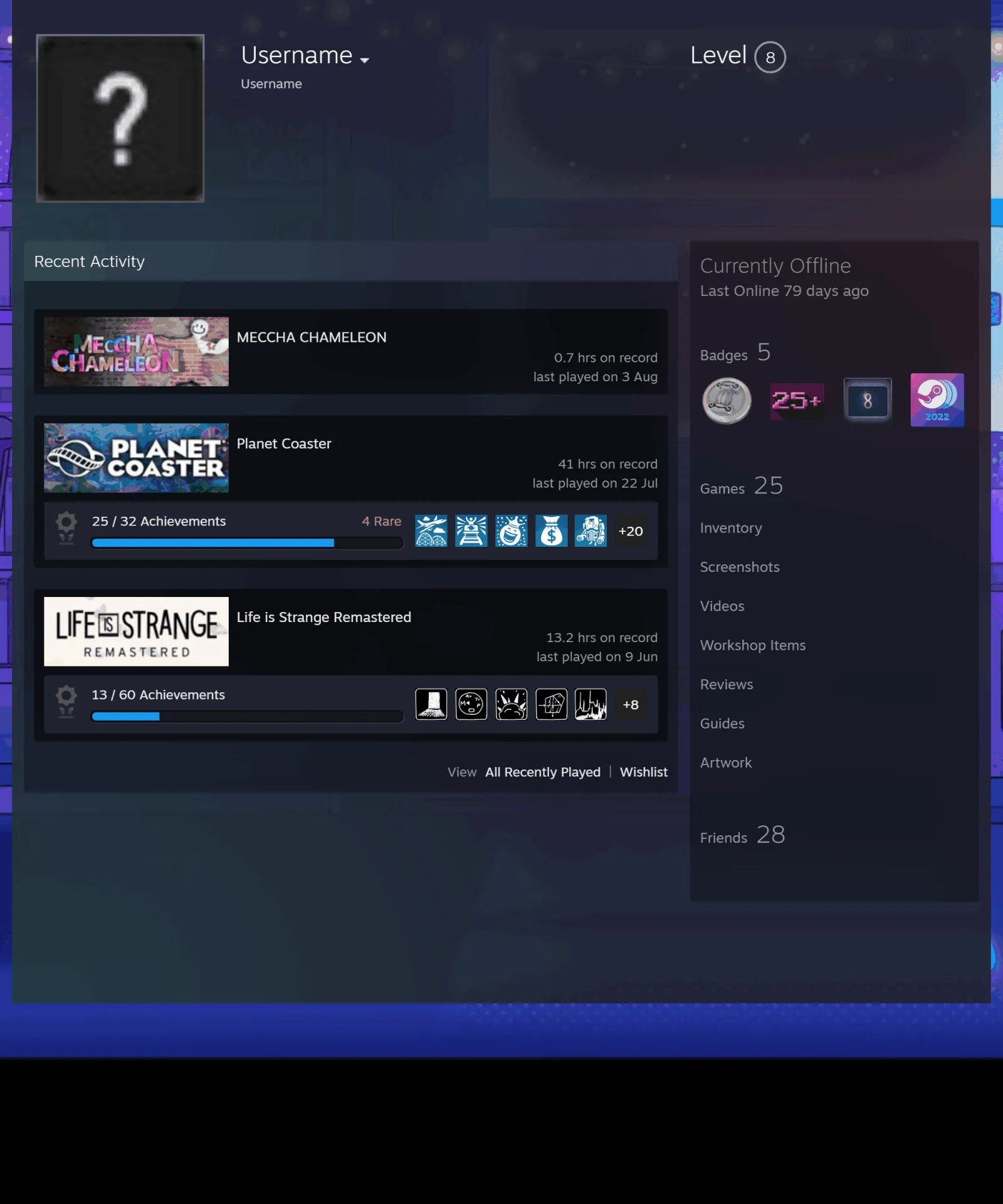The image size is (1003, 1204).
Task: Click the profile avatar question mark image
Action: pyautogui.click(x=120, y=119)
